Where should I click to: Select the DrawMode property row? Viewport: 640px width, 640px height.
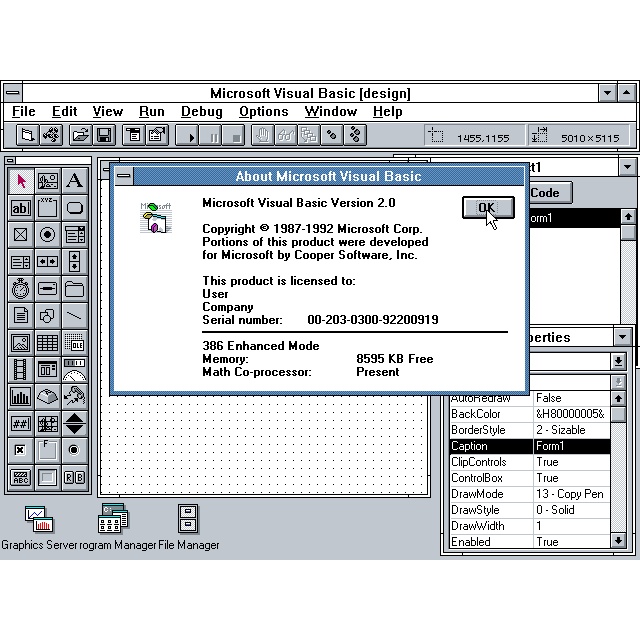(530, 494)
